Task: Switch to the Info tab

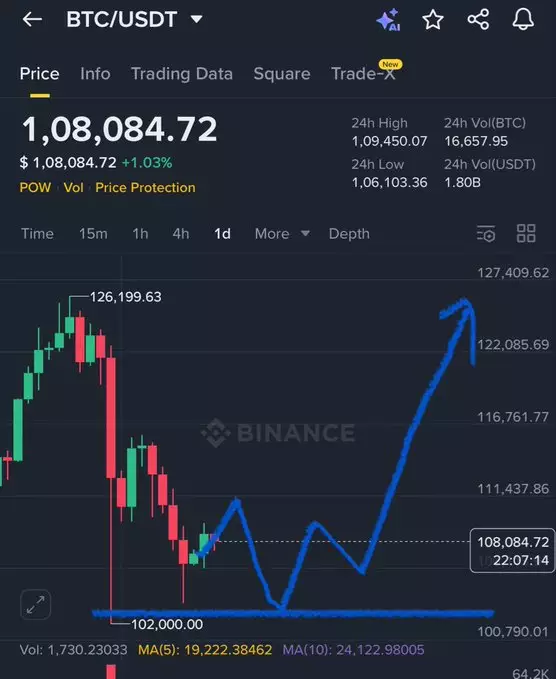Action: 95,74
